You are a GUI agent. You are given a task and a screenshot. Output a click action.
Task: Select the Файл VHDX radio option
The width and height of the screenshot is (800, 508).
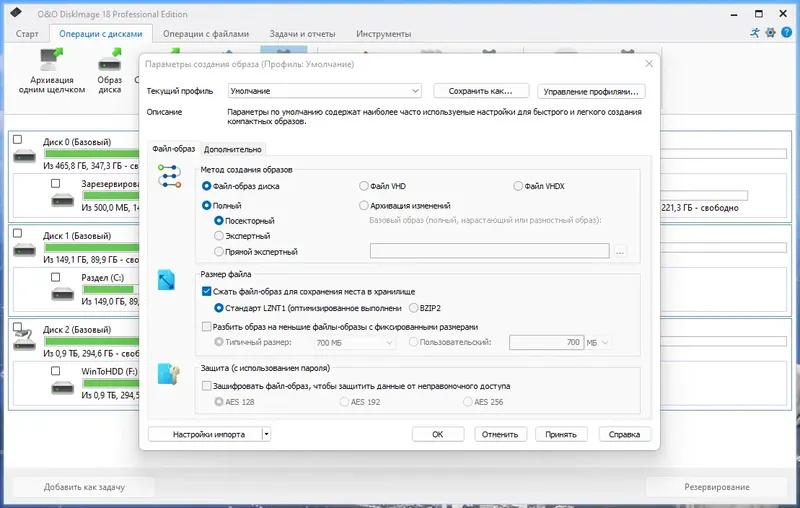(x=518, y=186)
